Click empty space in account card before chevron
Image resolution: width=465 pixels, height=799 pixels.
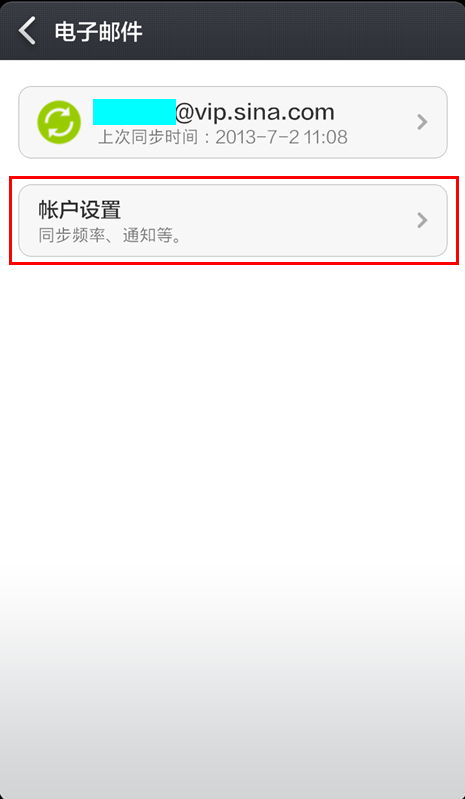pyautogui.click(x=379, y=122)
